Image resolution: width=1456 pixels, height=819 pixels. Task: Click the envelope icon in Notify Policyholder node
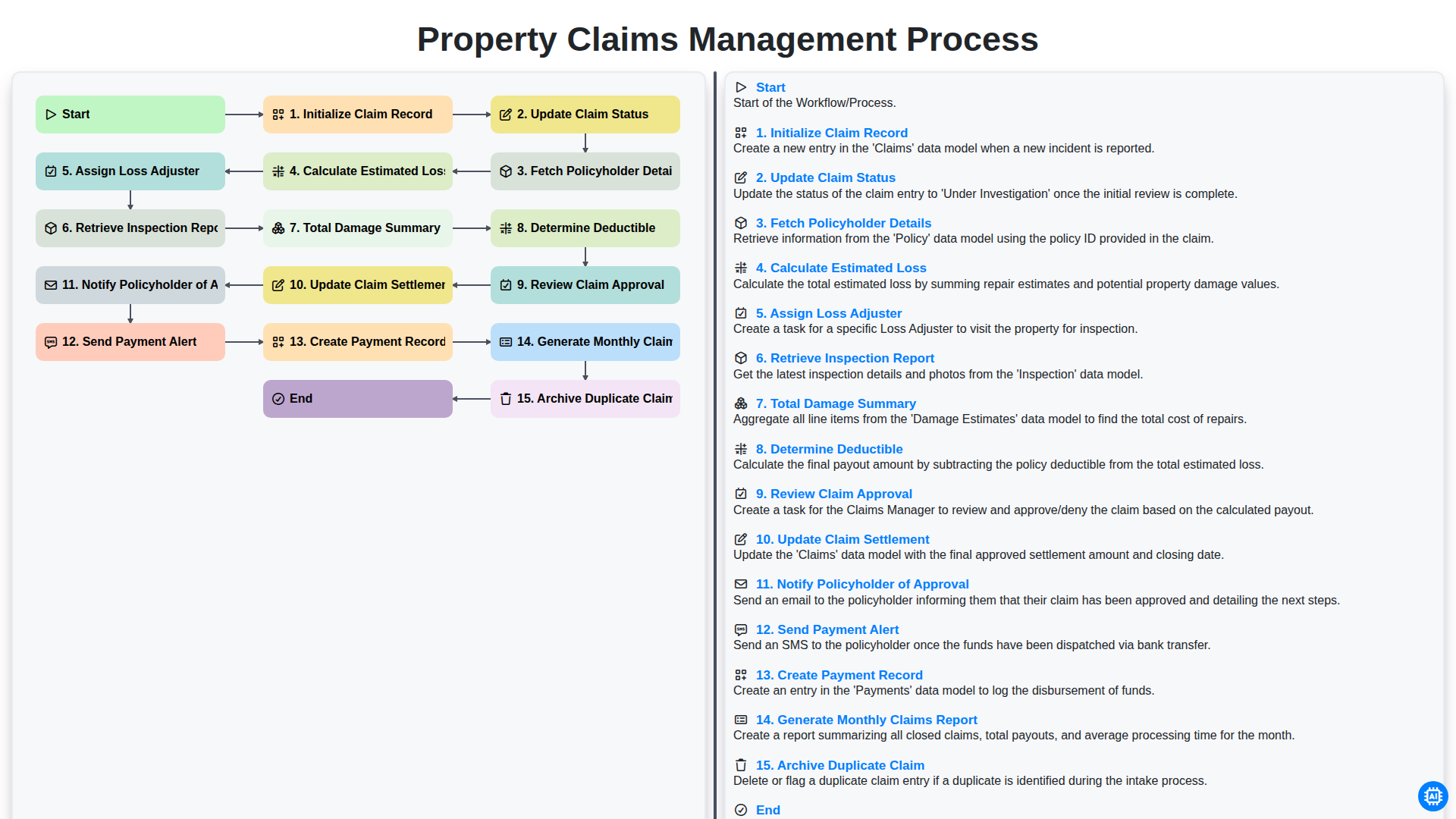51,285
